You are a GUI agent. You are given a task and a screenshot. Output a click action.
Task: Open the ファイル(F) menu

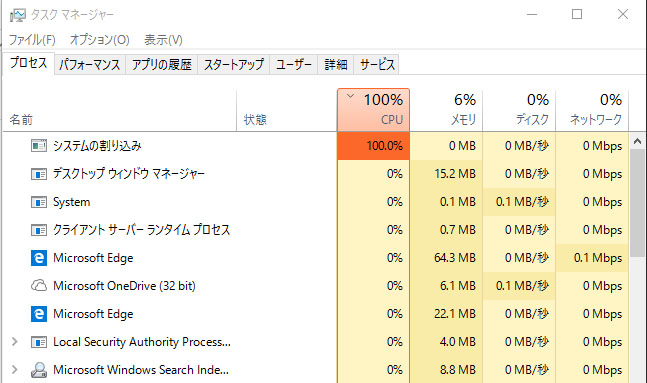(x=32, y=40)
